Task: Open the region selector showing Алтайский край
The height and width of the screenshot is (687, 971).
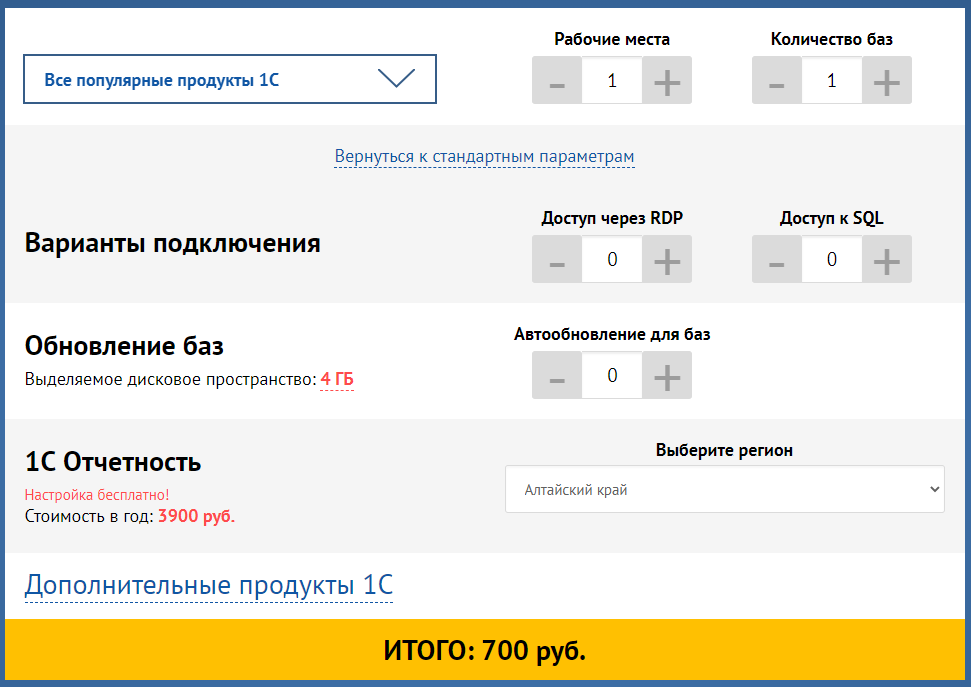Action: click(724, 489)
